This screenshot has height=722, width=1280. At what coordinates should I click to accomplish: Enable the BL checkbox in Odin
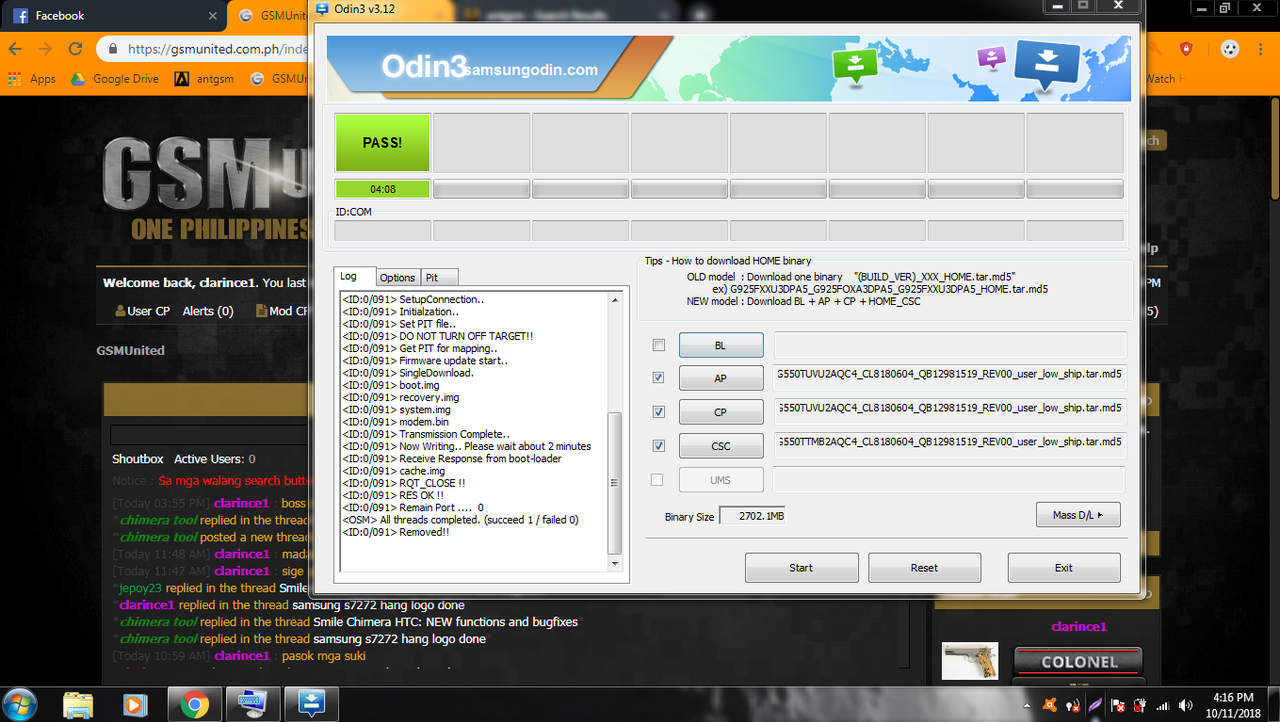coord(658,345)
